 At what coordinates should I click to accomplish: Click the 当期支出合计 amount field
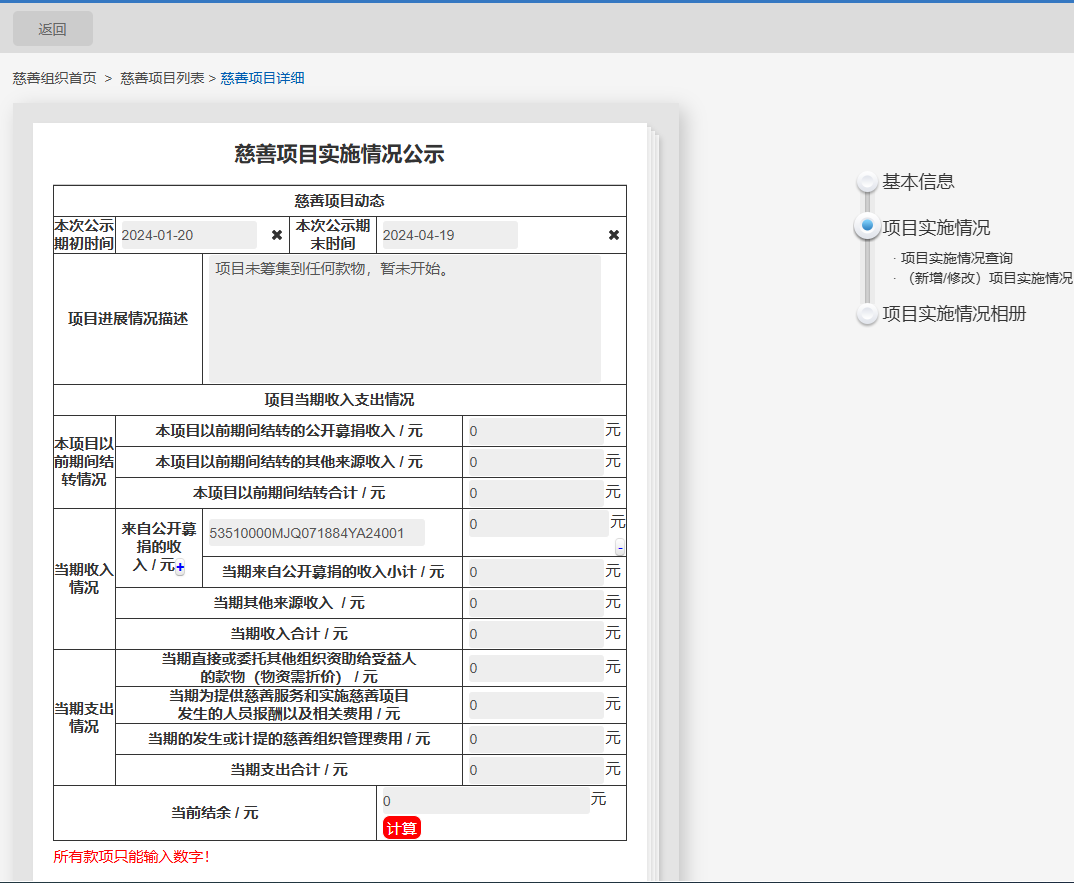tap(535, 770)
